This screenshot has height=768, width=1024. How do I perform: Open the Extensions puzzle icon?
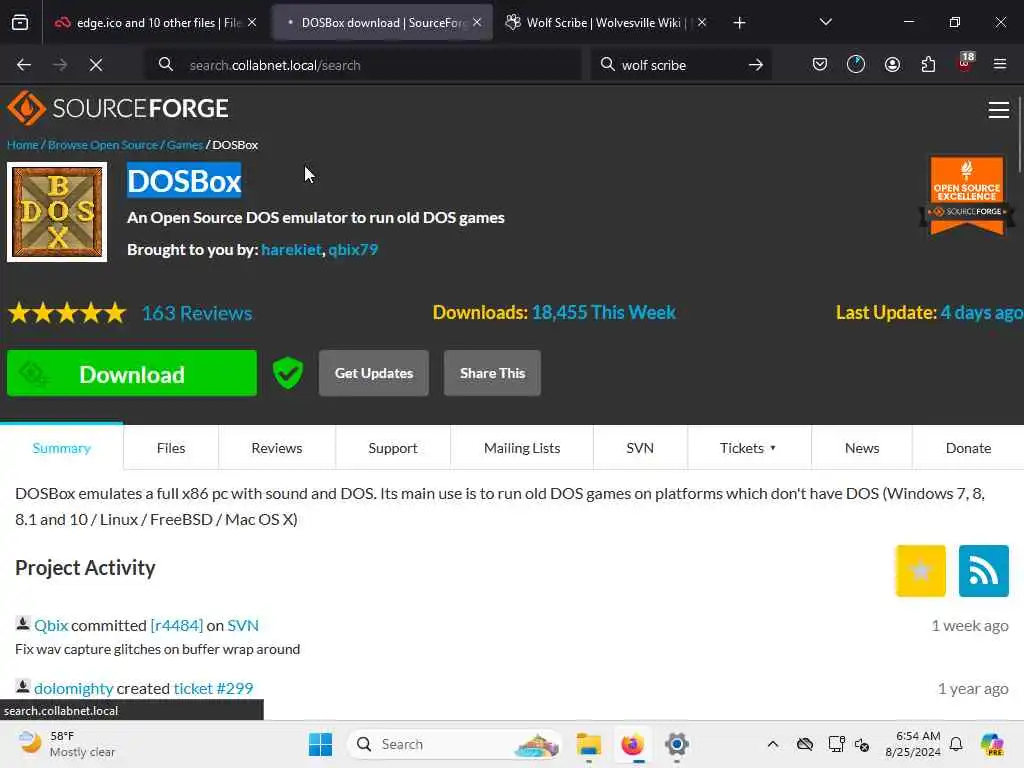928,64
